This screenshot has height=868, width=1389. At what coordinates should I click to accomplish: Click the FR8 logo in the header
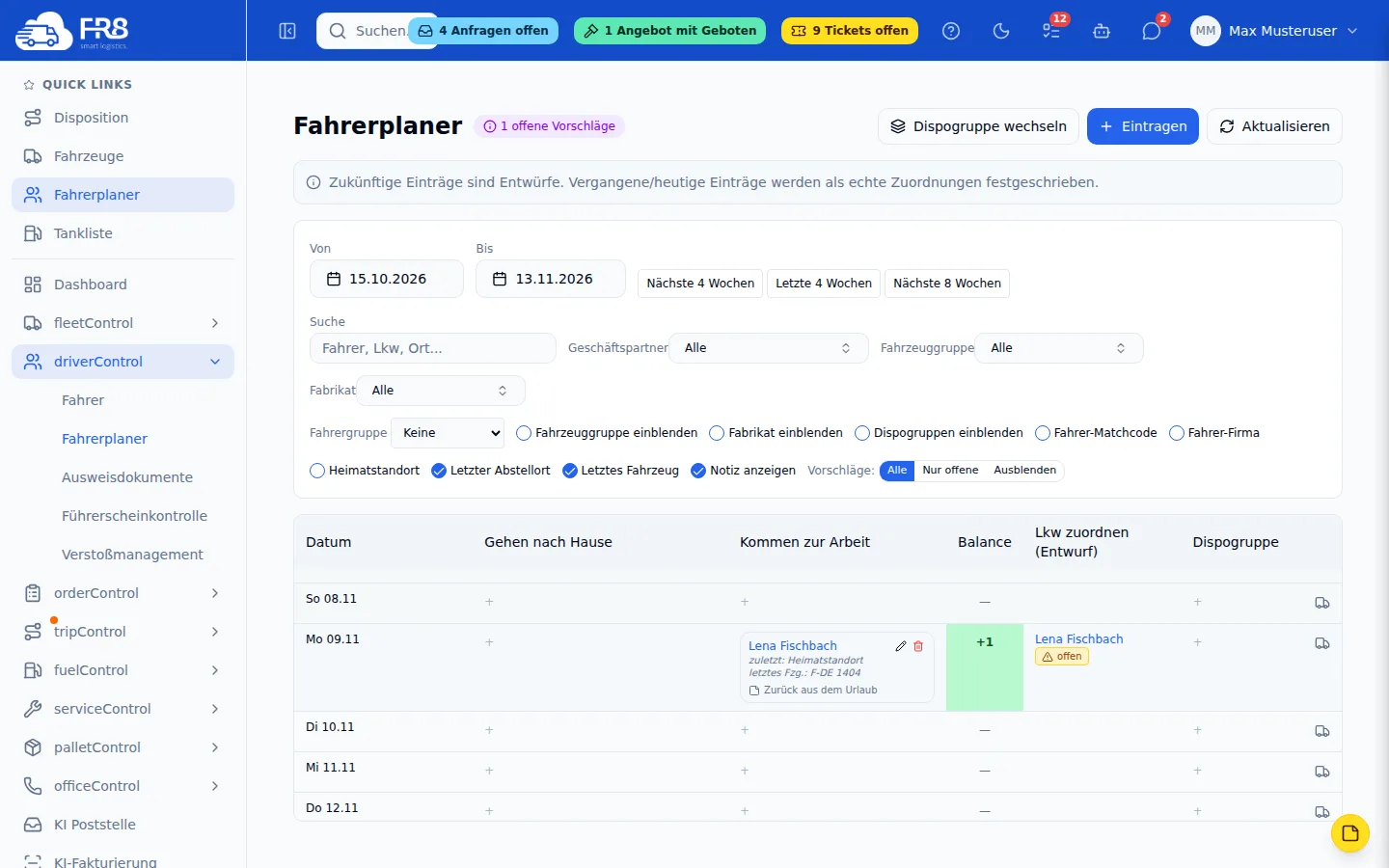pos(72,31)
